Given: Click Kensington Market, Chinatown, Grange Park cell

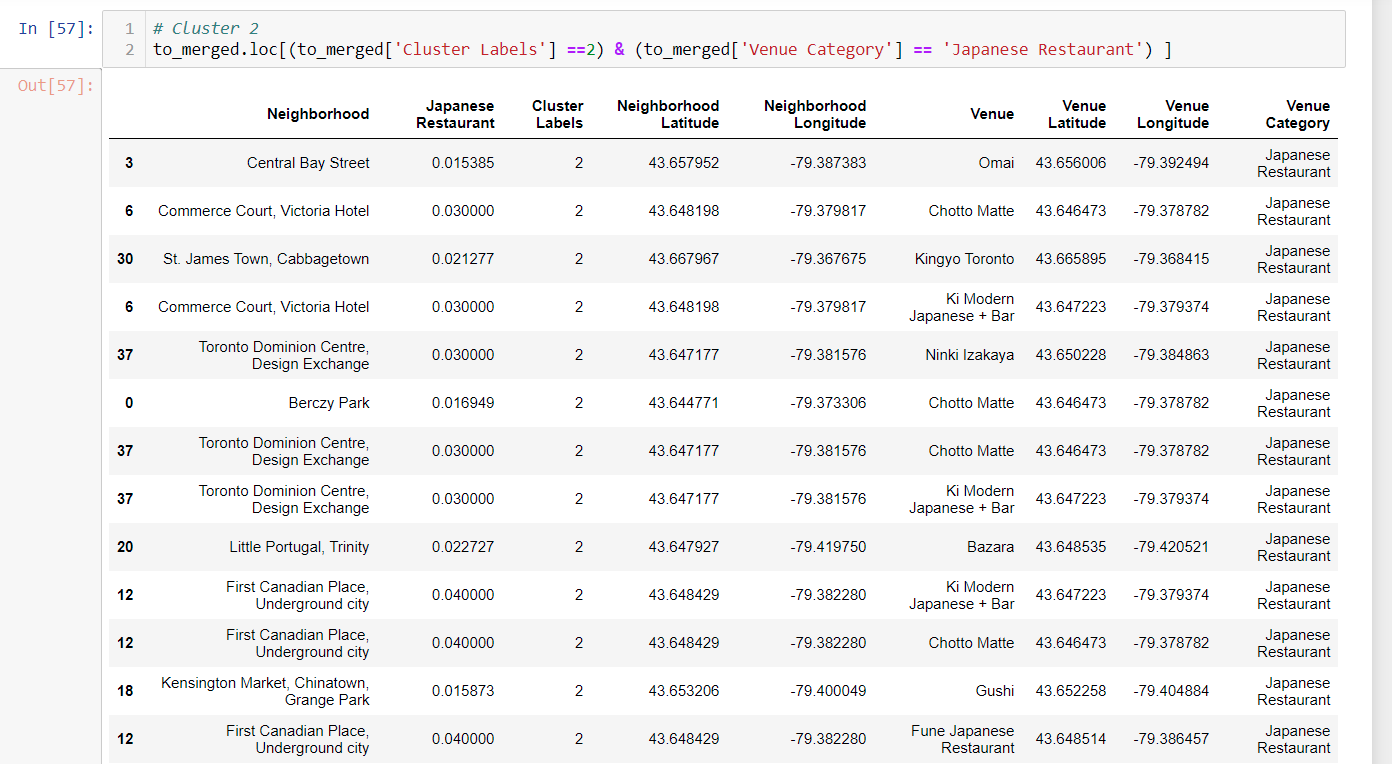Looking at the screenshot, I should coord(265,691).
